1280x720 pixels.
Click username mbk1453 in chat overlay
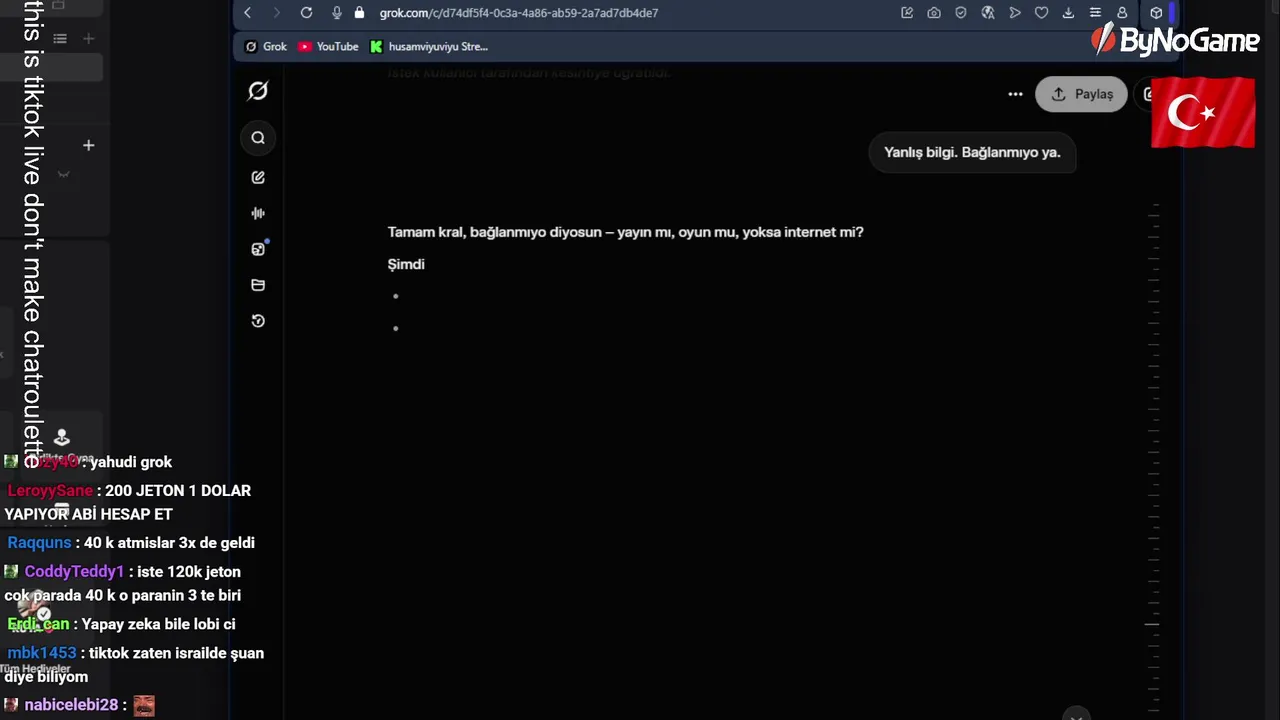pyautogui.click(x=42, y=653)
